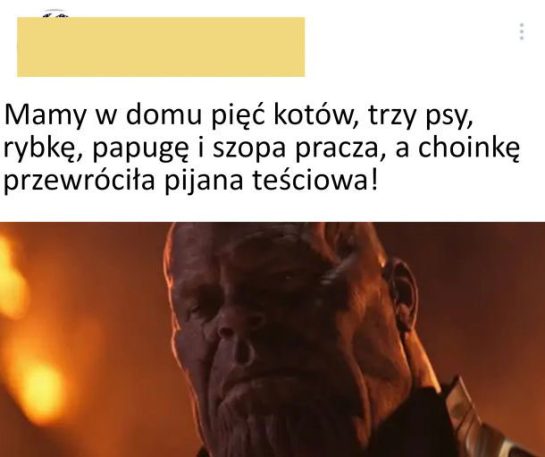Click the post text beginning "Mamy w domu"
Viewport: 545px width, 457px height.
point(261,148)
